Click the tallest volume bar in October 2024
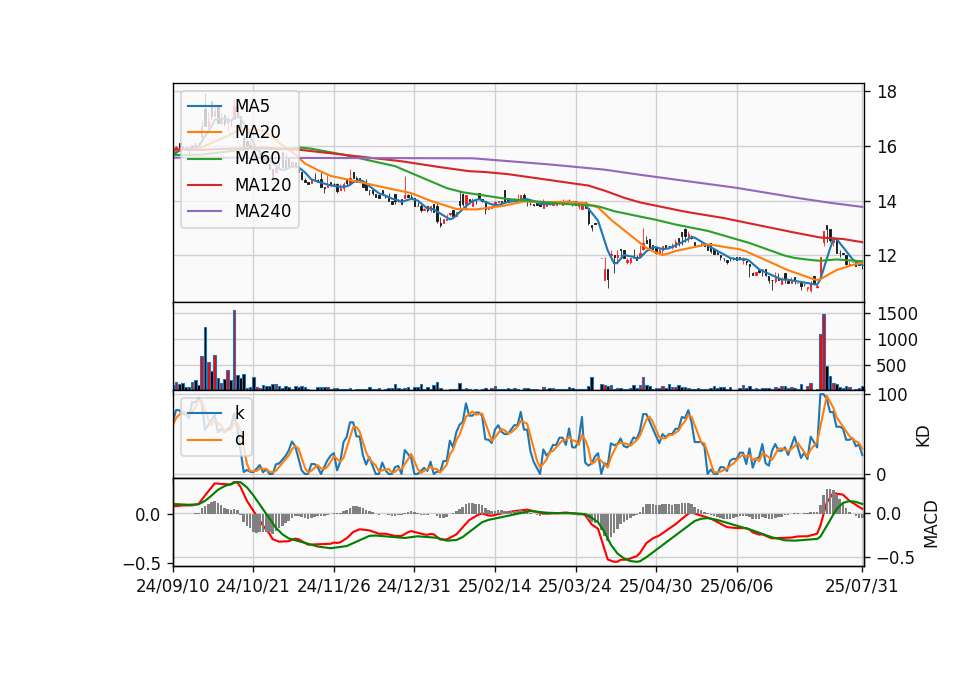This screenshot has width=960, height=690. tap(234, 350)
